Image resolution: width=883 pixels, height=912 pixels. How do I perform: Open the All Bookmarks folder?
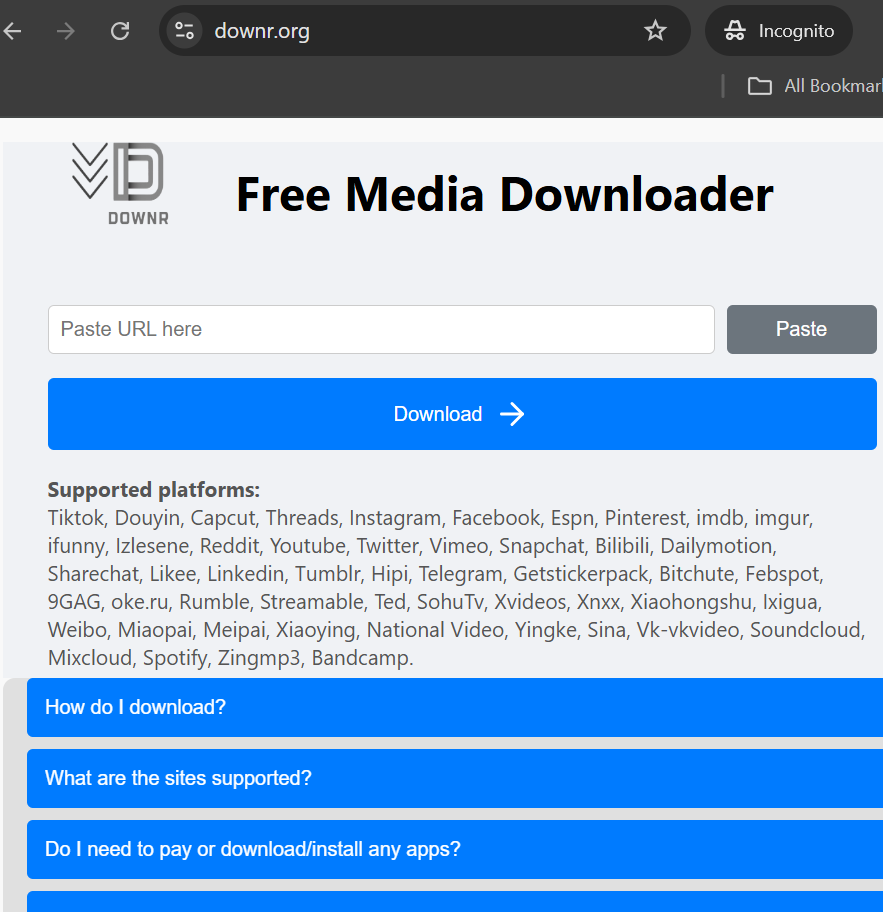click(x=815, y=86)
